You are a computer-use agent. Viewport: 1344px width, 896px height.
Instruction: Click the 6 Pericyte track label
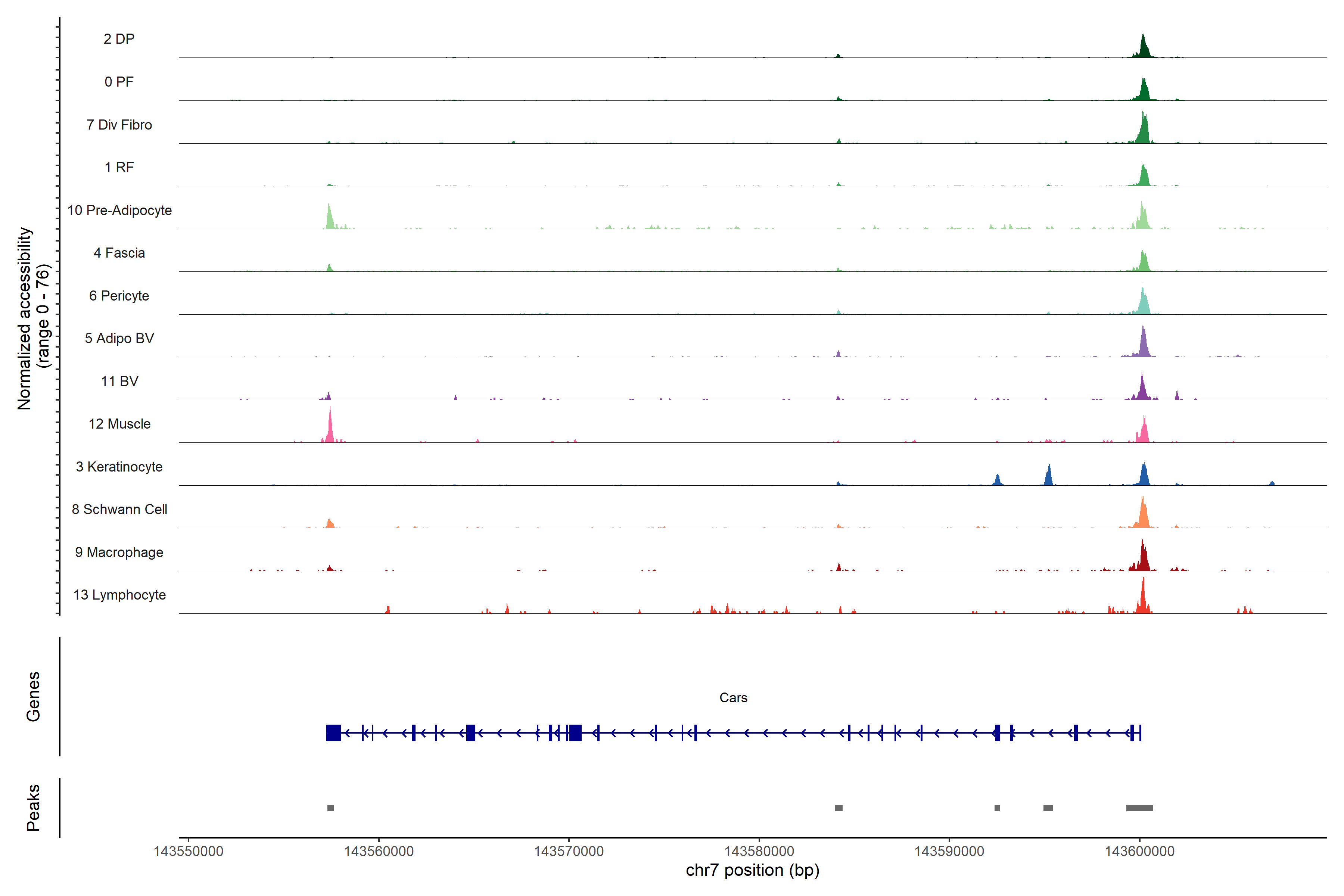119,295
